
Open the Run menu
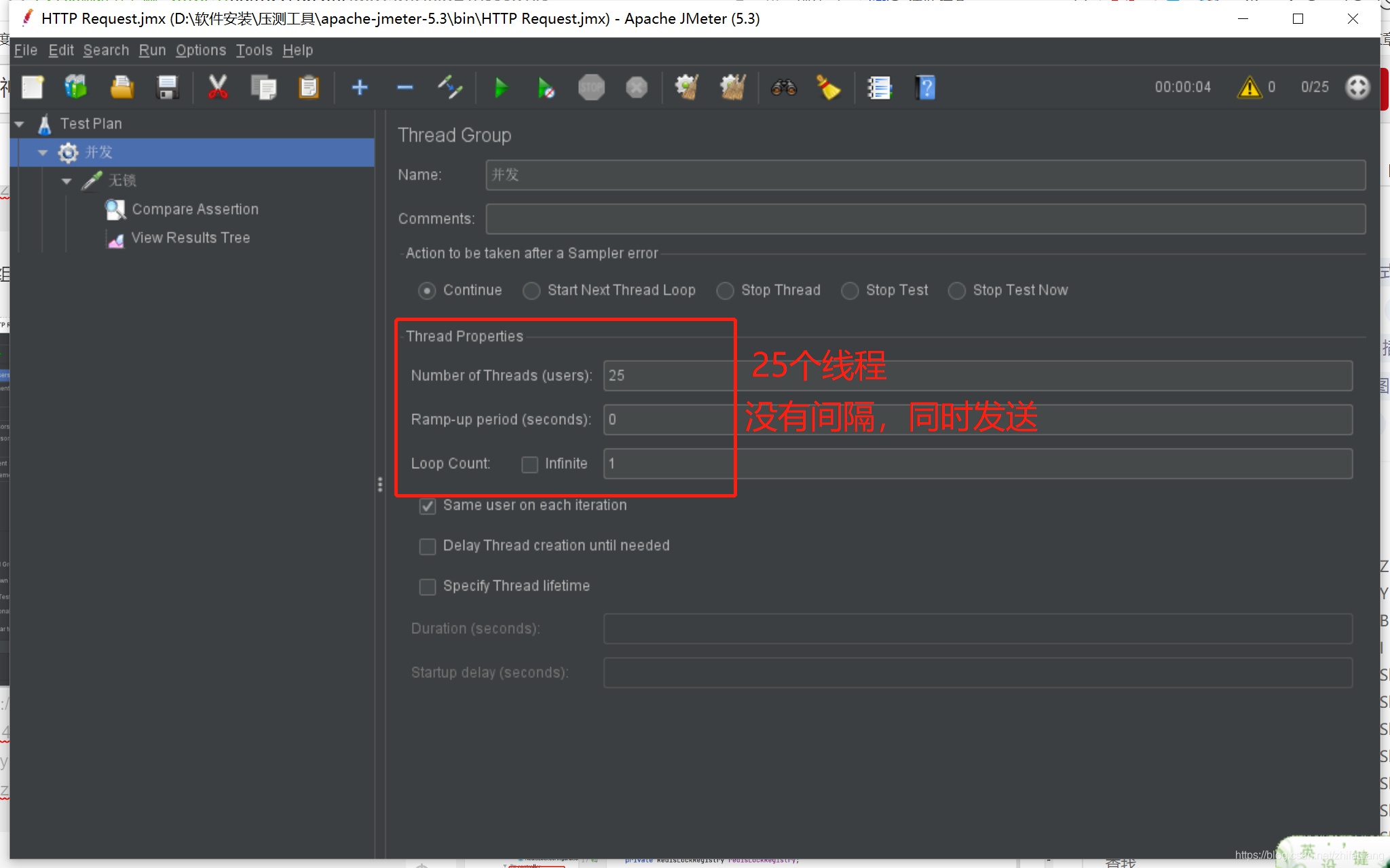click(x=151, y=50)
